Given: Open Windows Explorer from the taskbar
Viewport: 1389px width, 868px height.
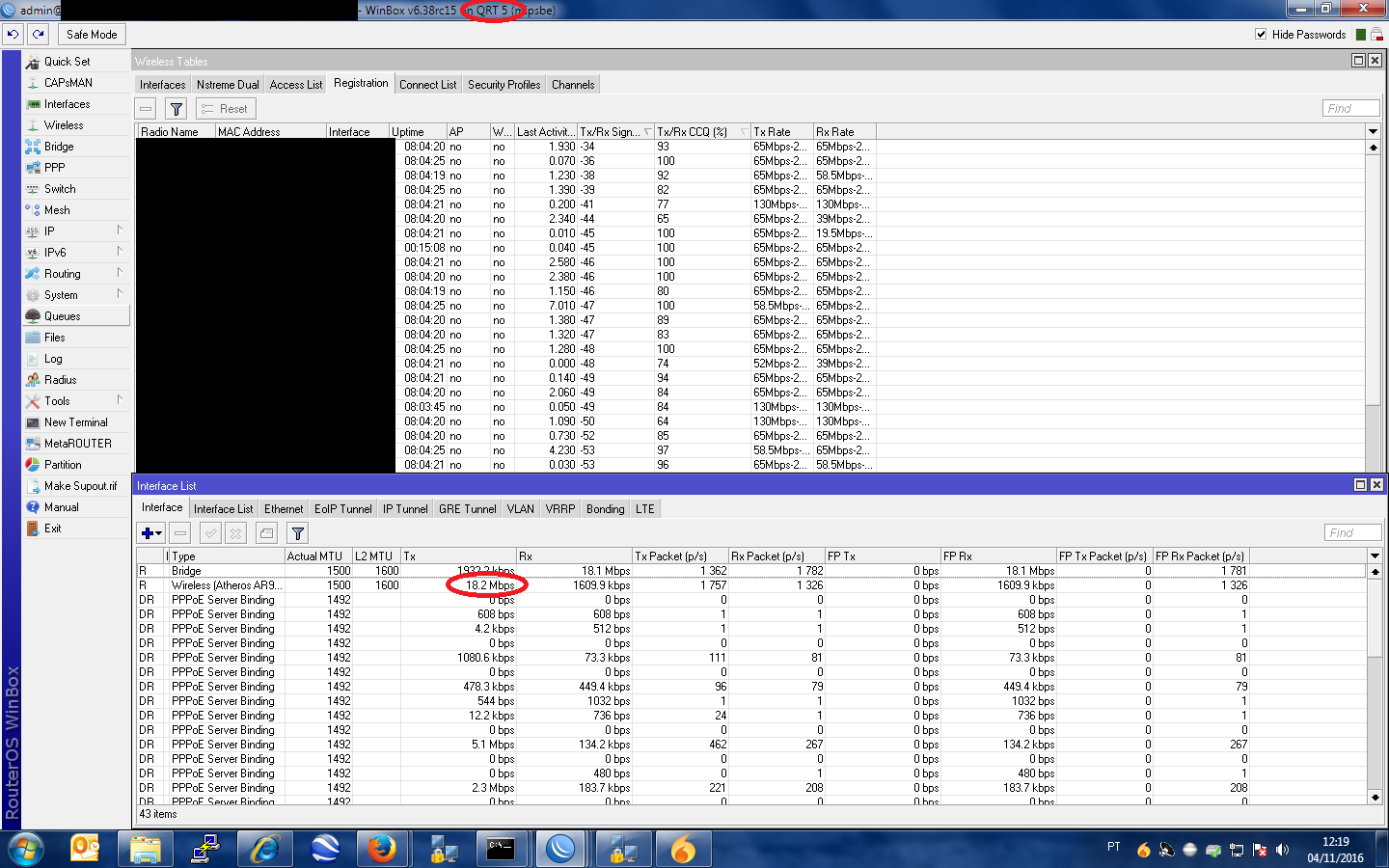Looking at the screenshot, I should [146, 849].
